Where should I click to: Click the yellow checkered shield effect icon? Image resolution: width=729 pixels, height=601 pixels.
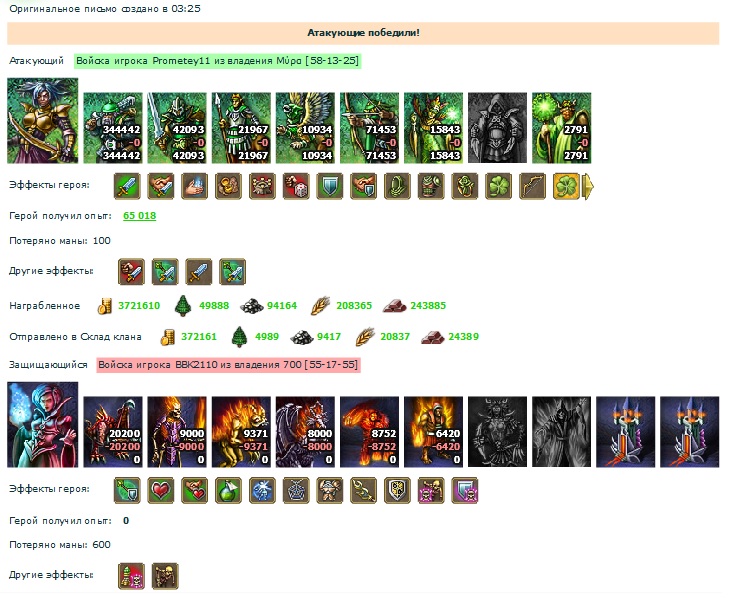pos(398,490)
